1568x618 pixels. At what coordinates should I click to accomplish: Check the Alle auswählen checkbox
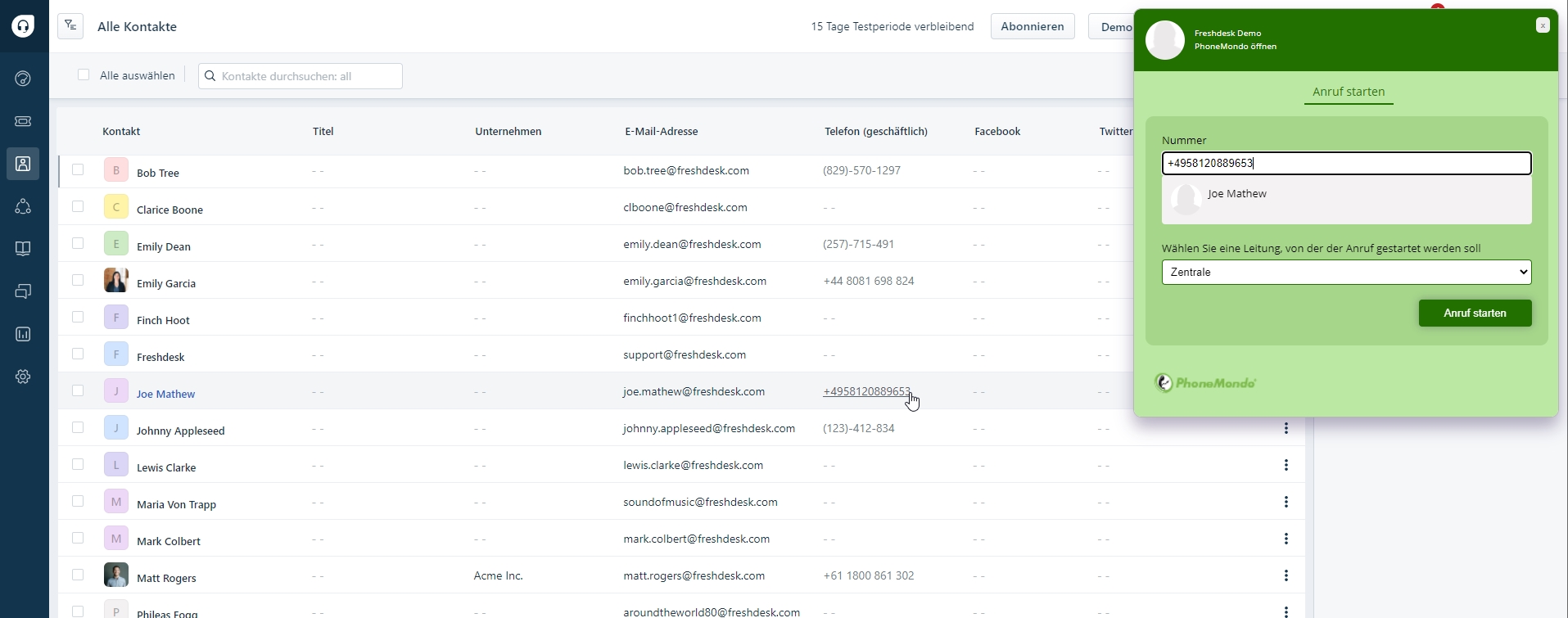tap(84, 75)
